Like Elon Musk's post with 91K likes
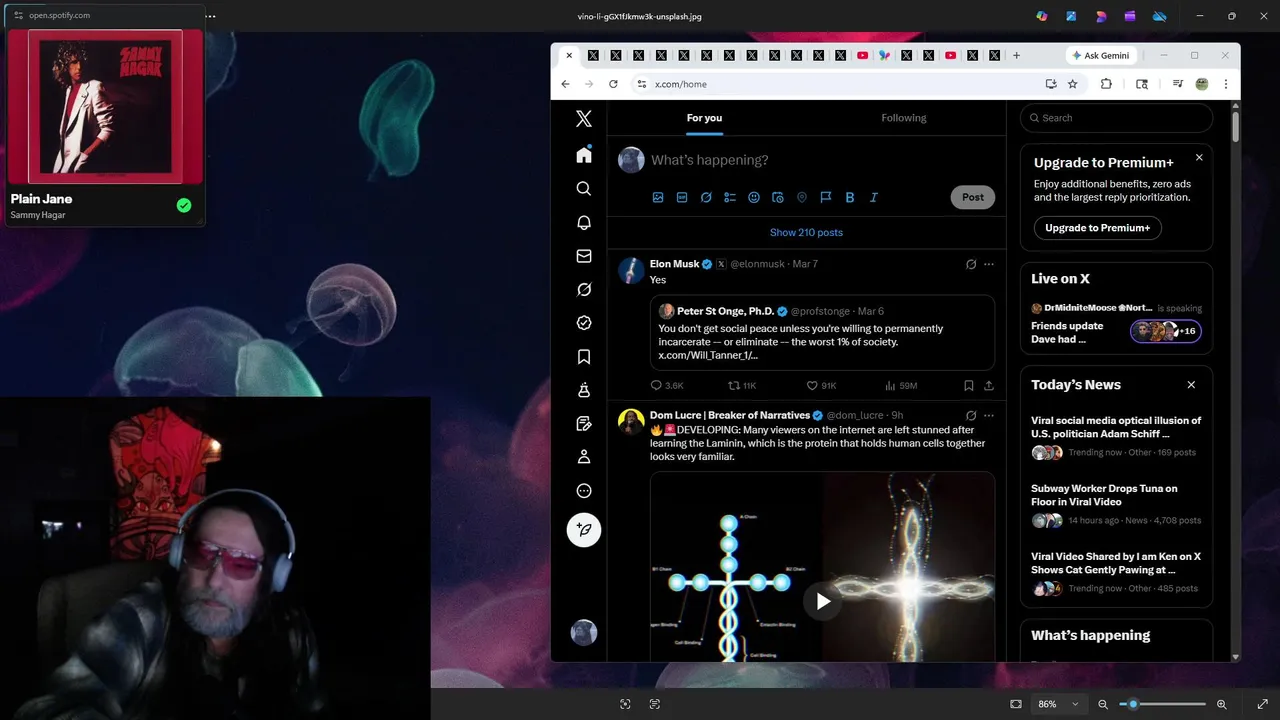This screenshot has height=720, width=1280. click(x=821, y=385)
